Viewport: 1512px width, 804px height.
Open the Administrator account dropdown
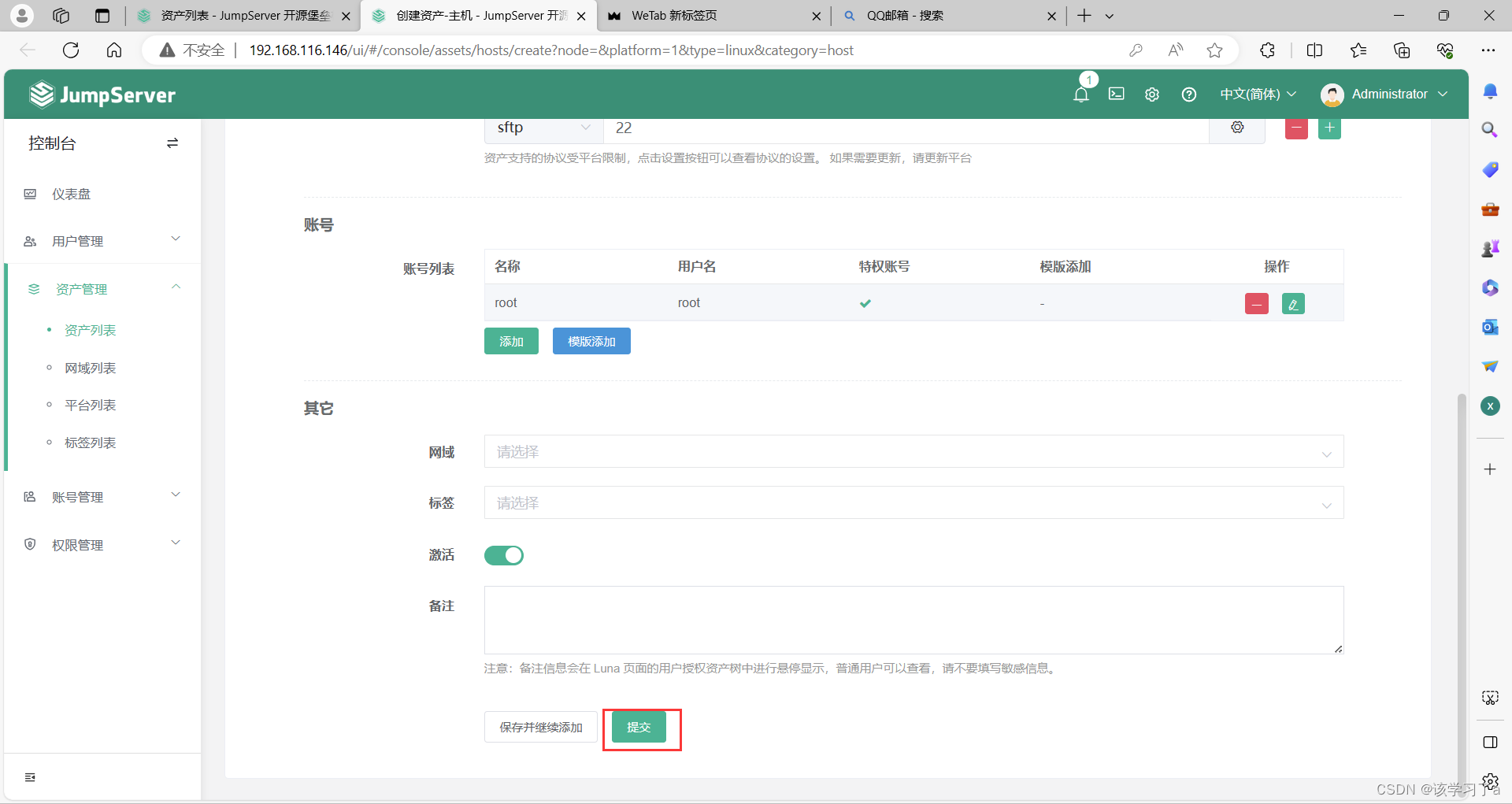(x=1384, y=94)
